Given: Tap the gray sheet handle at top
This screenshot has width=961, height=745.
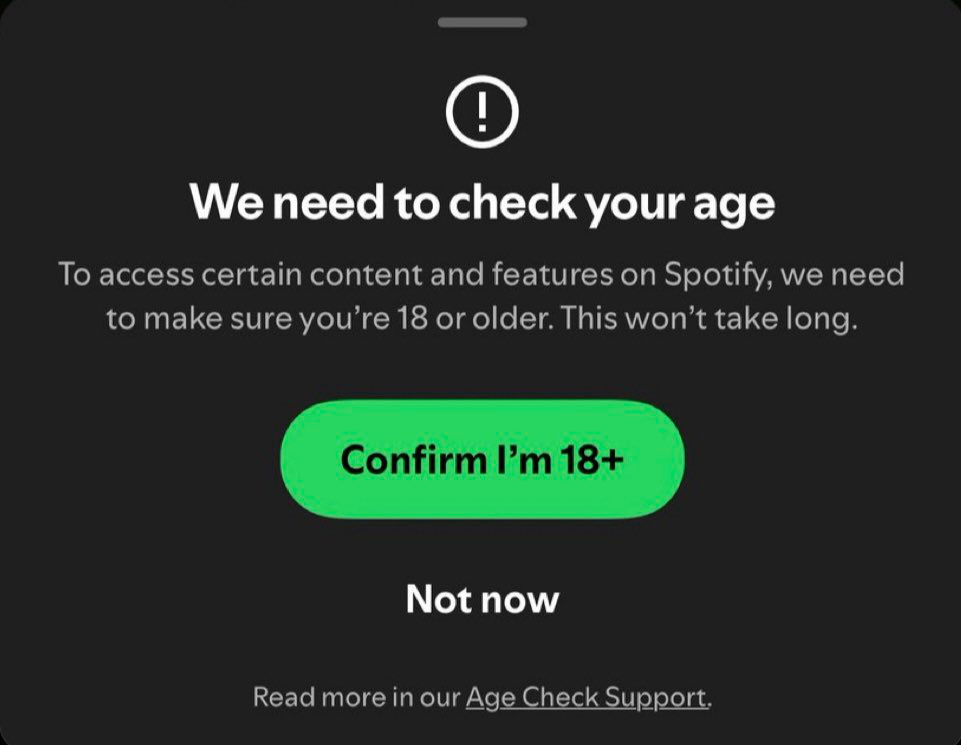Looking at the screenshot, I should click(x=482, y=23).
